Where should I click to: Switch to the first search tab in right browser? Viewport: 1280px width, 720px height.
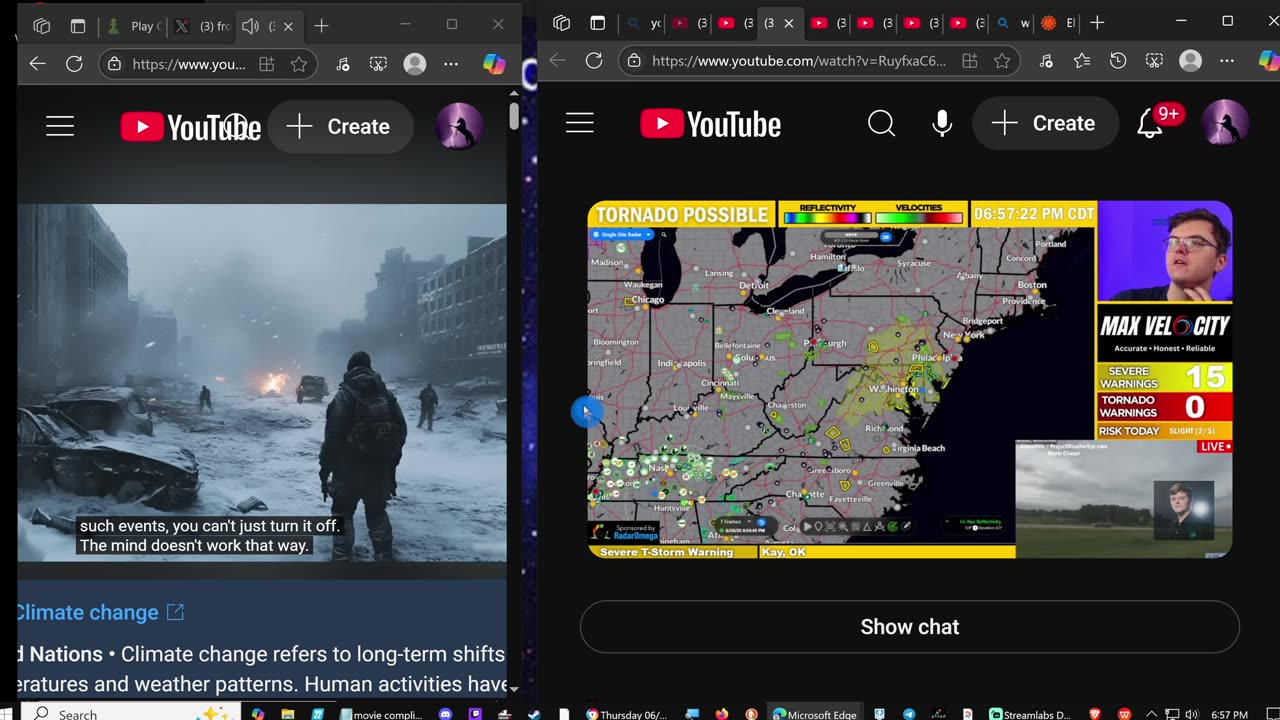pos(644,23)
